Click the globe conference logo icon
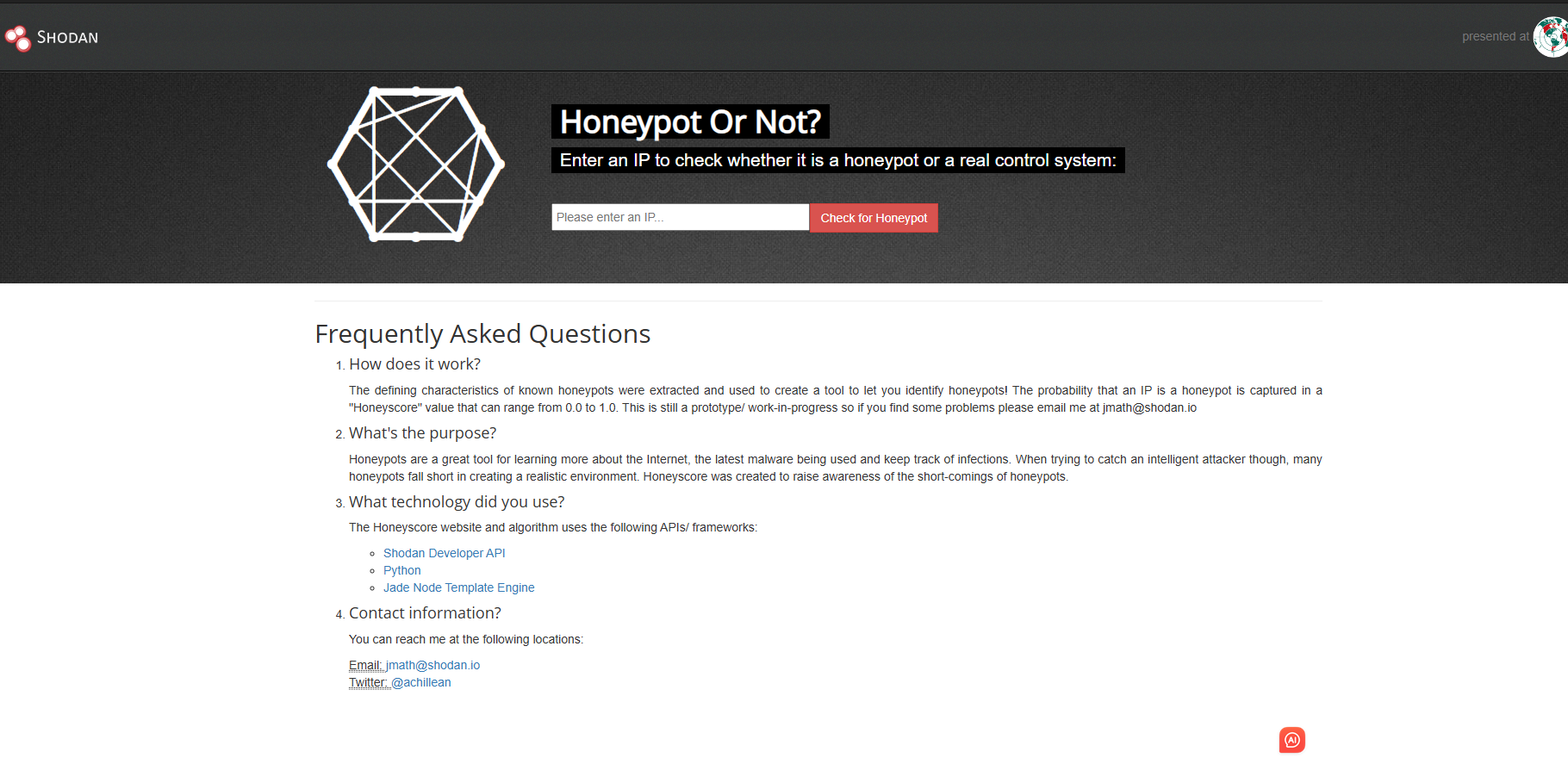The width and height of the screenshot is (1568, 758). (x=1551, y=37)
